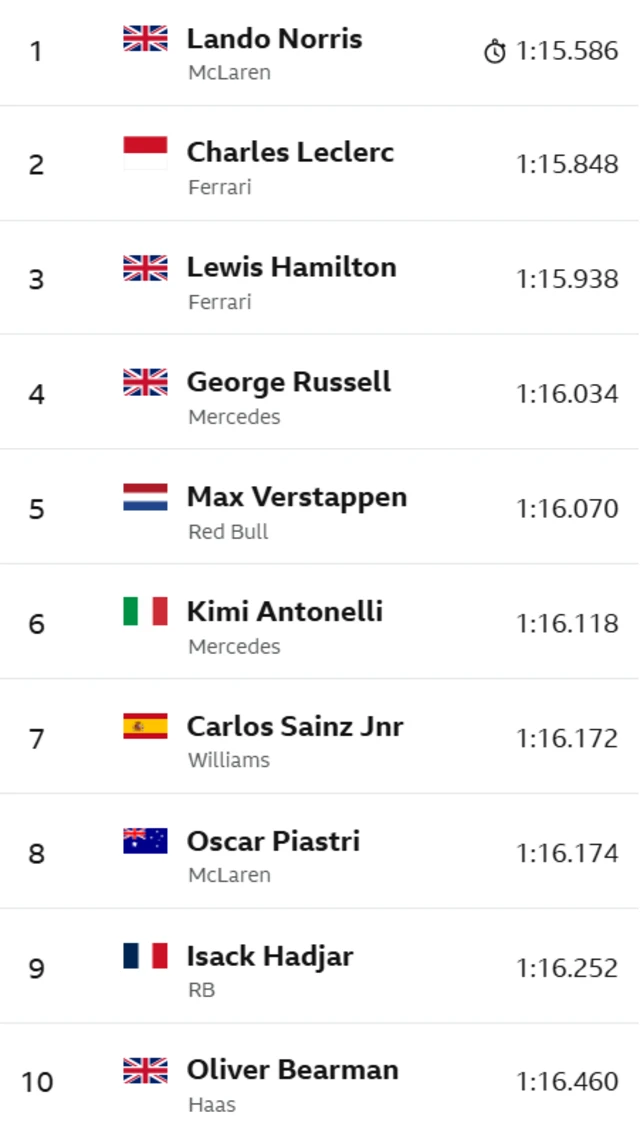Click the Australian flag beside Oscar Piastri
The height and width of the screenshot is (1133, 640).
145,841
